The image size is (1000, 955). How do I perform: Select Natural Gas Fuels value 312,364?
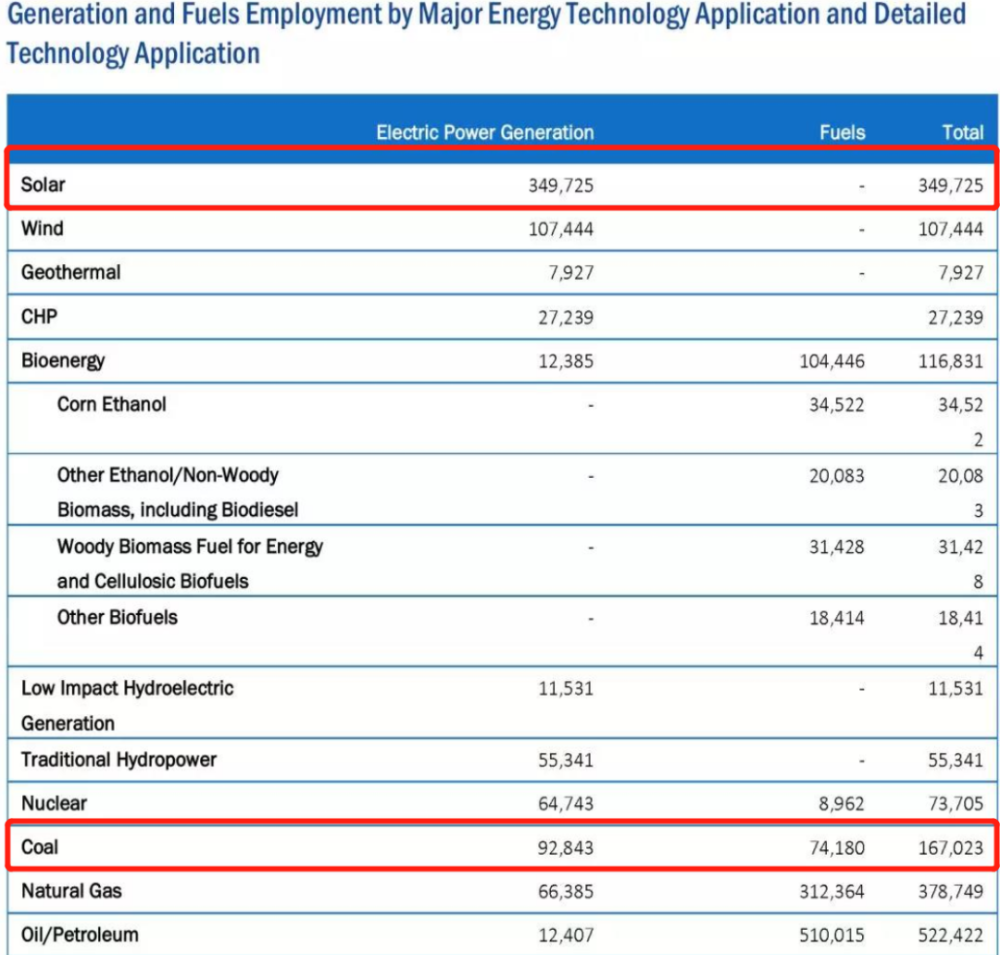[832, 892]
